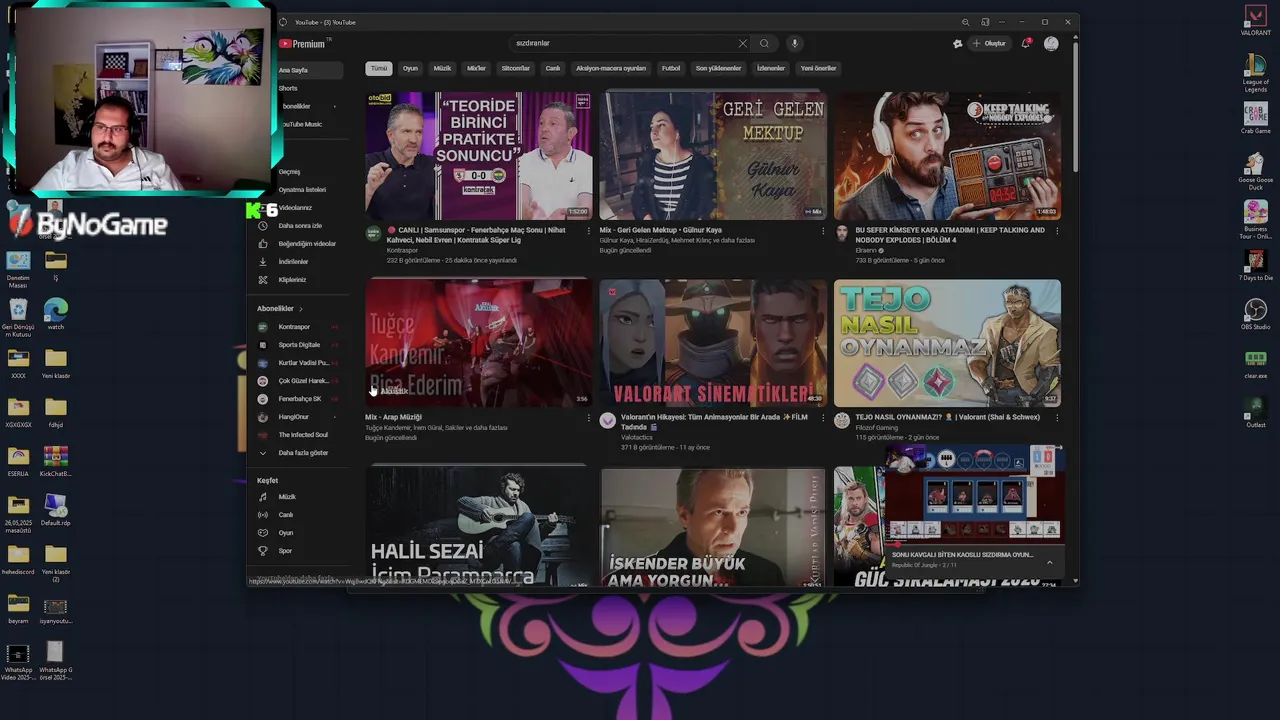Open the Teoride Birinci Pratikte Sonuncu thumbnail

click(478, 156)
